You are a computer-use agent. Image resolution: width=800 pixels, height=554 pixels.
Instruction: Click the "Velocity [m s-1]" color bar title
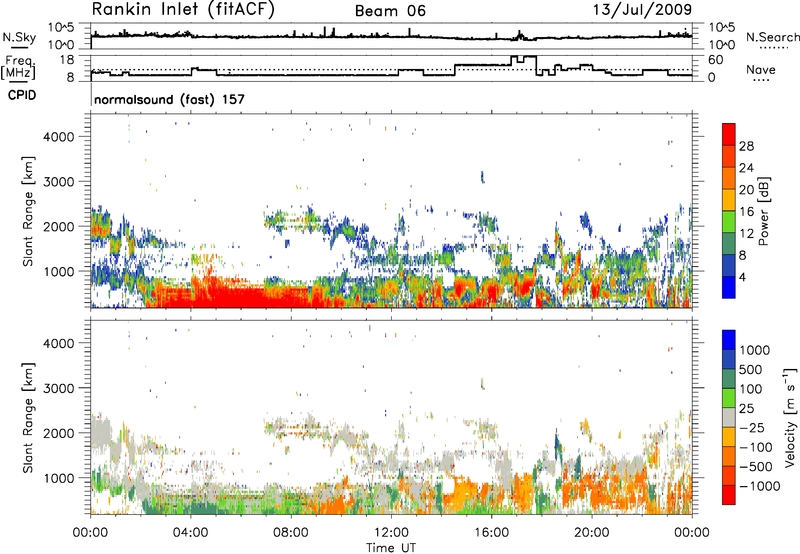point(790,417)
